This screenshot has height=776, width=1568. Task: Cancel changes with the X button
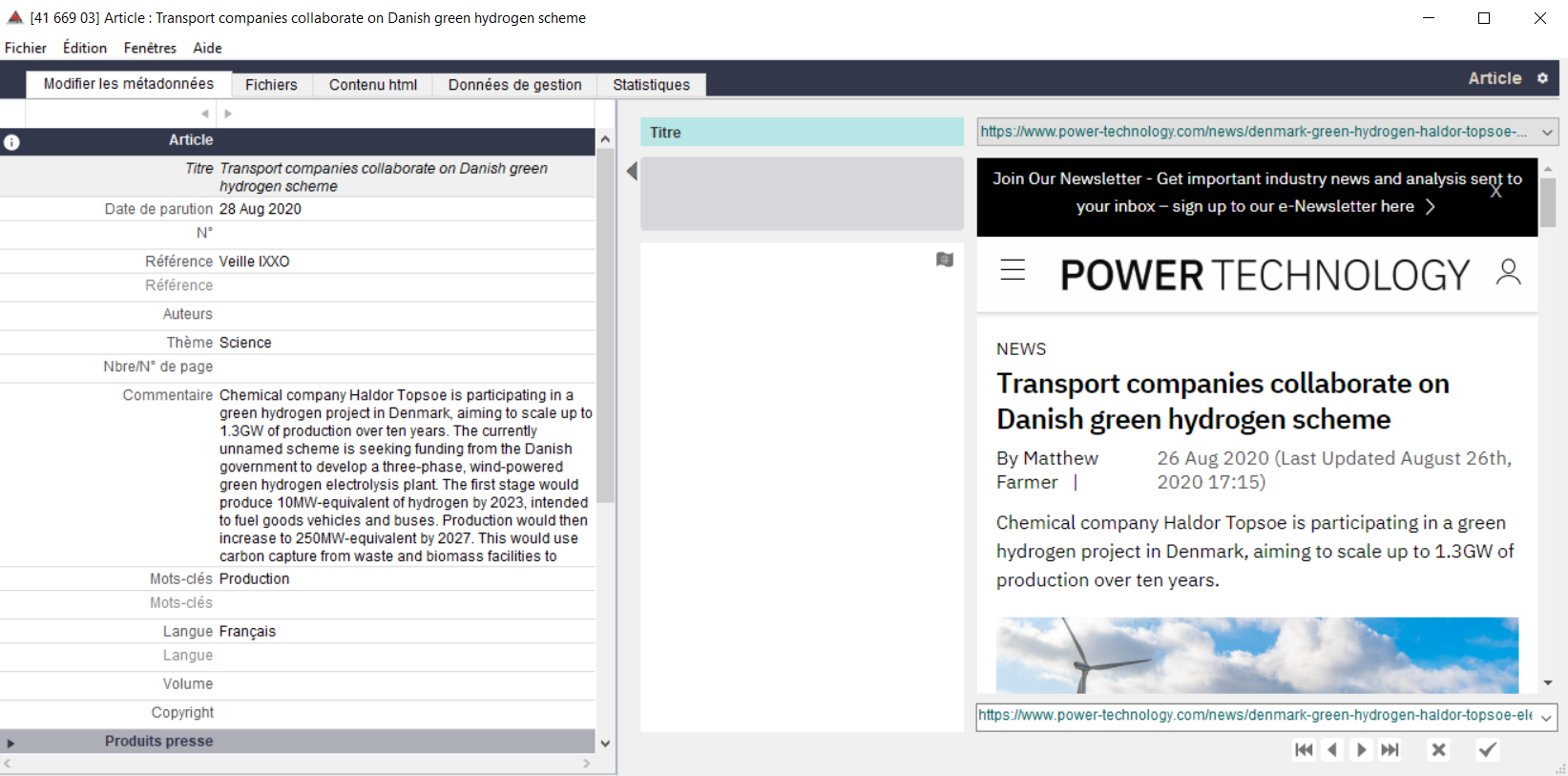point(1438,750)
